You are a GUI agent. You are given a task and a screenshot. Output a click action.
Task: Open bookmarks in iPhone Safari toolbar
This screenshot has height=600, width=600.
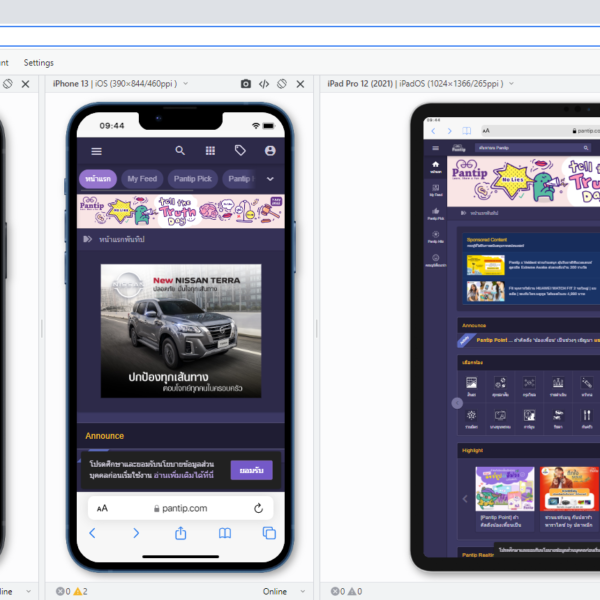pos(225,533)
